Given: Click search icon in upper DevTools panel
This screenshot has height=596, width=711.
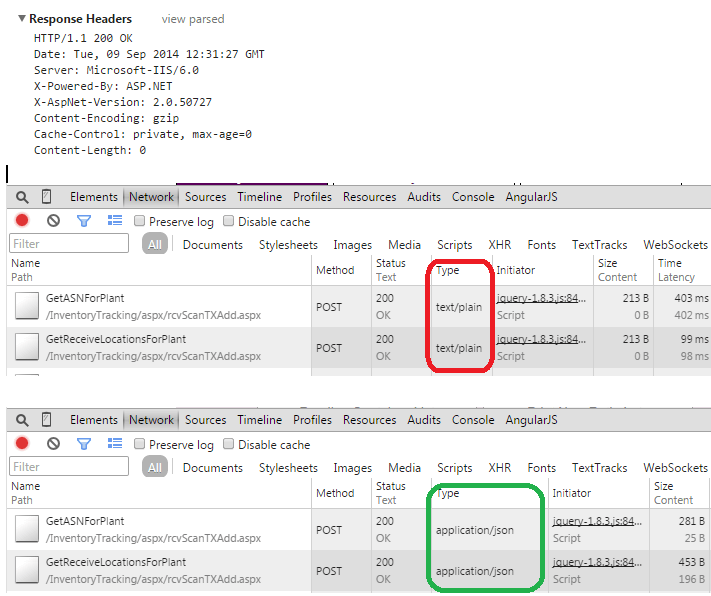Looking at the screenshot, I should coord(22,197).
